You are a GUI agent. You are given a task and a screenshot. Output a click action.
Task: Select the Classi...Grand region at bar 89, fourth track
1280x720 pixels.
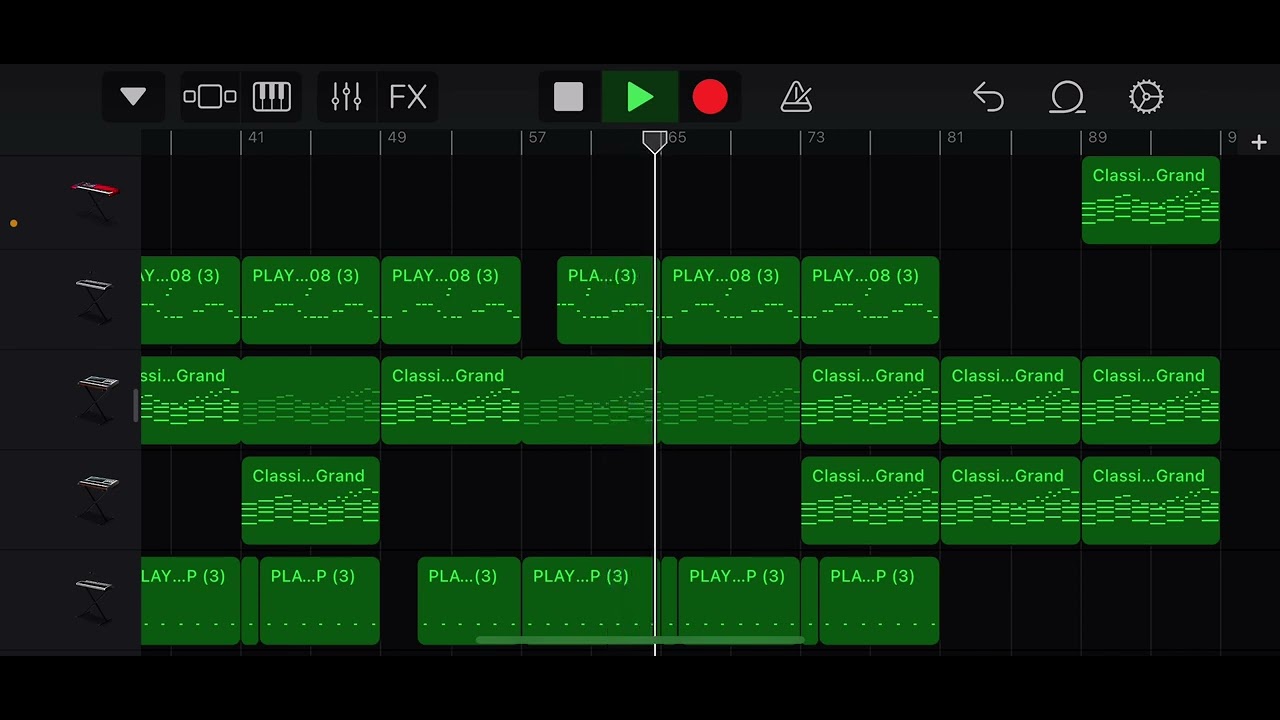click(1151, 500)
